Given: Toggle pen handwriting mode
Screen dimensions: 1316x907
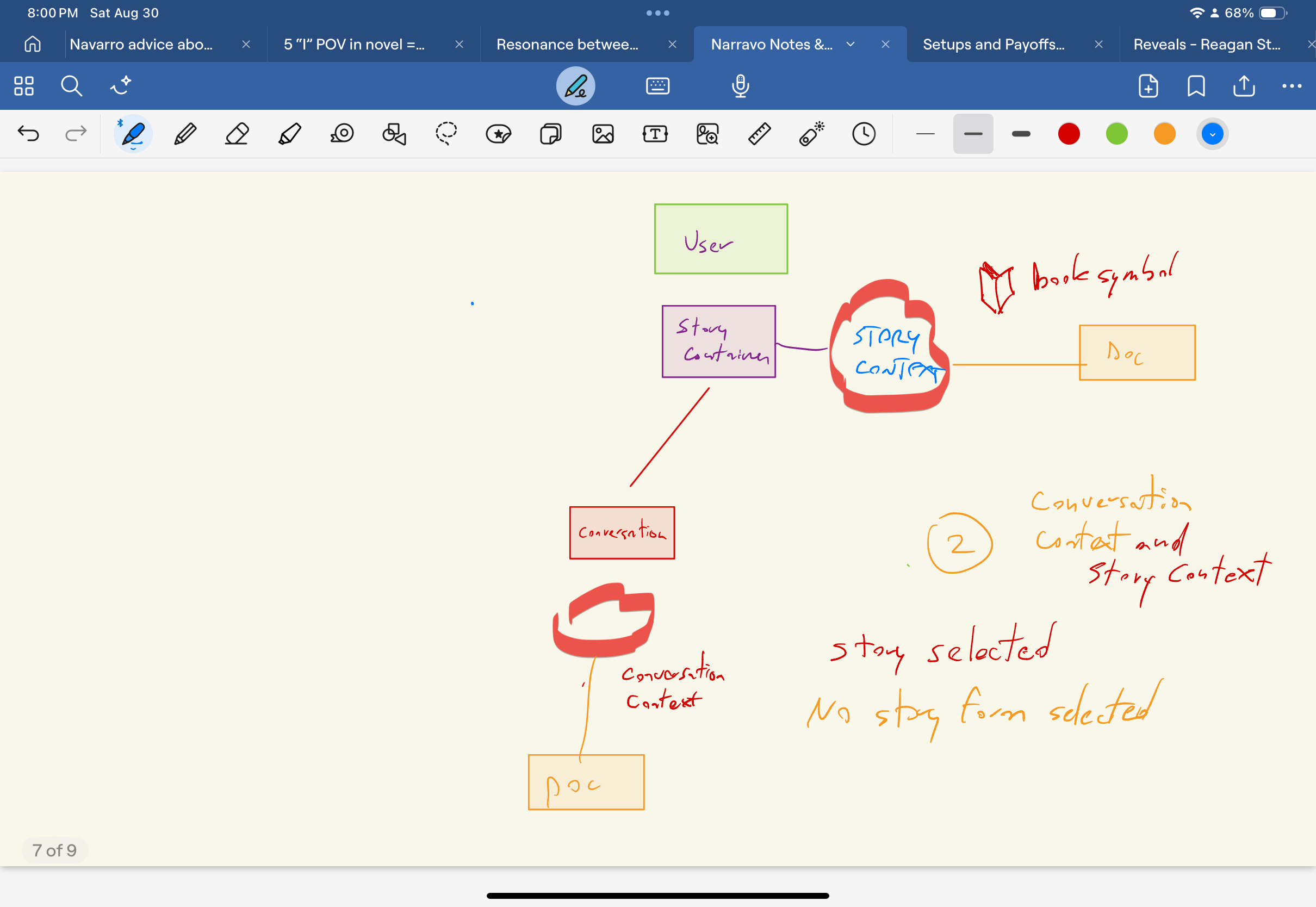Looking at the screenshot, I should [x=575, y=86].
